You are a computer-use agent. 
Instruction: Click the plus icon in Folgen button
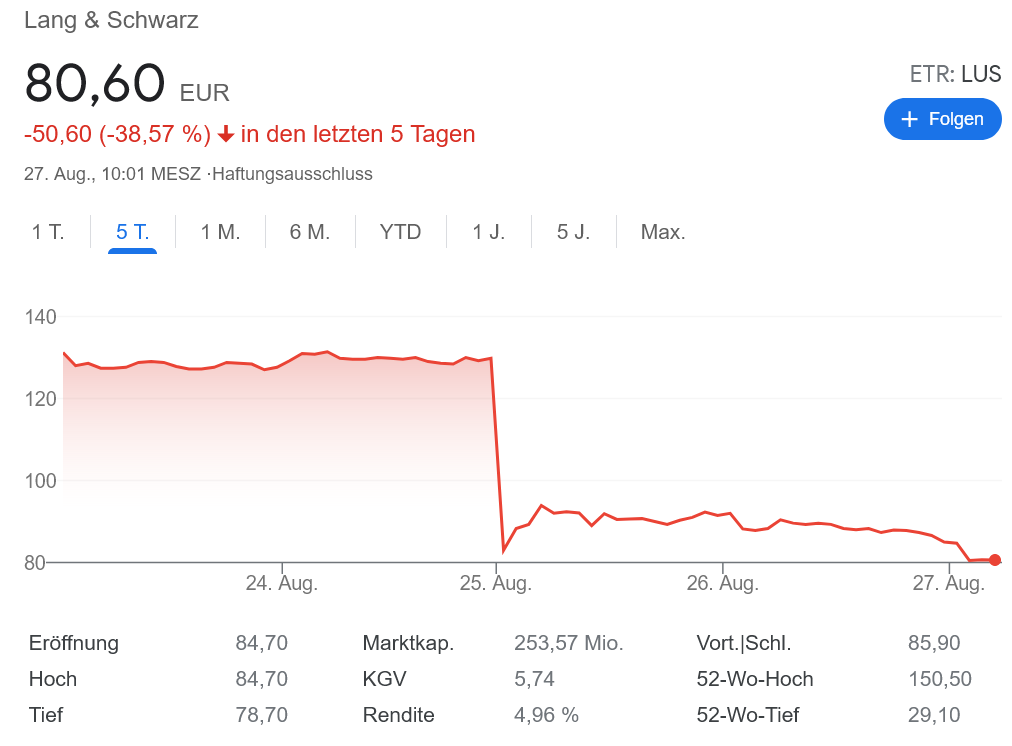[909, 119]
